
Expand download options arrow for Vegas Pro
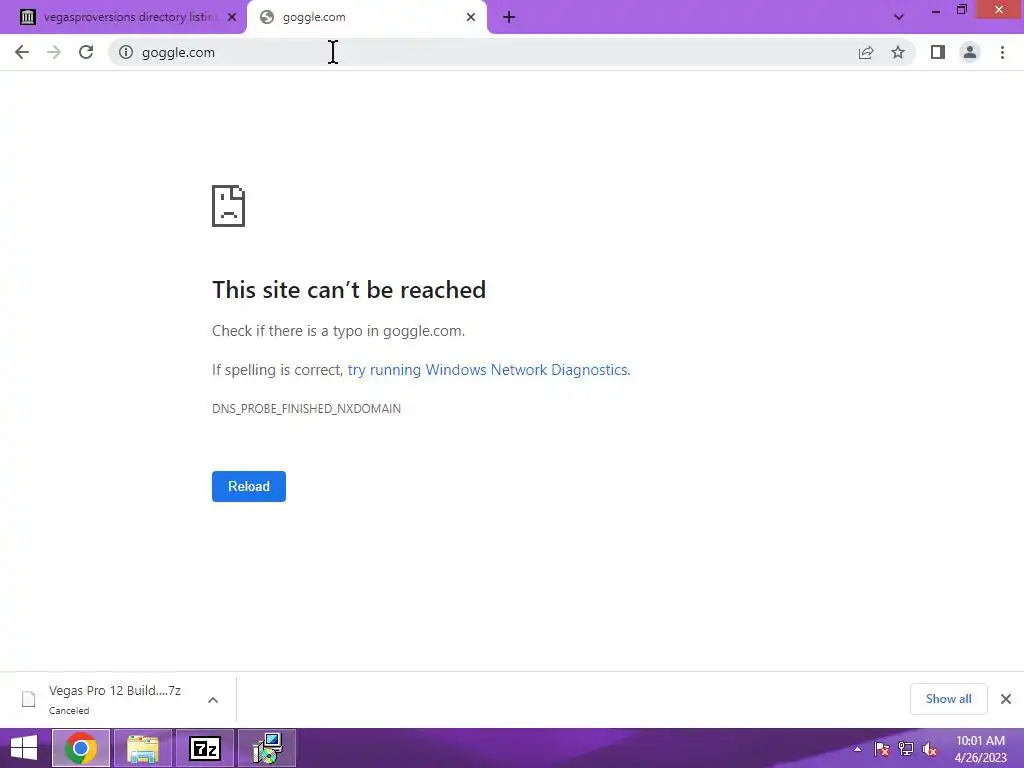click(213, 700)
